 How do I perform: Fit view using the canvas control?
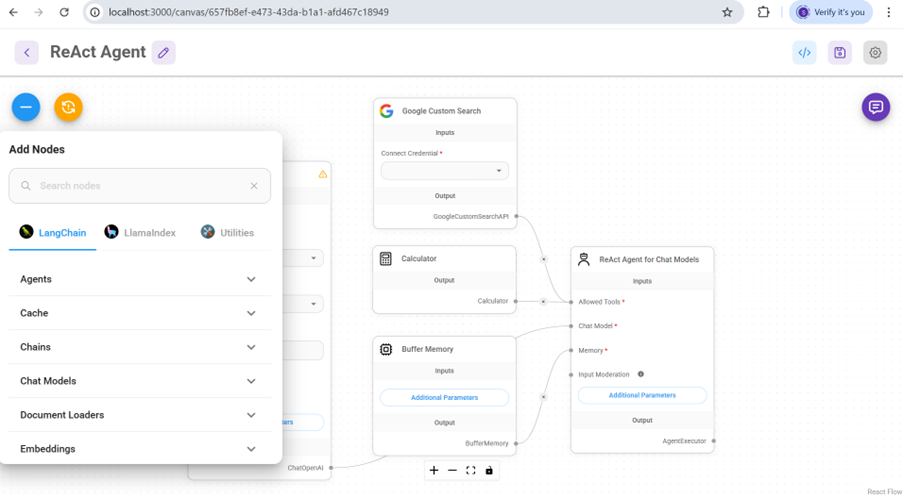pos(471,470)
